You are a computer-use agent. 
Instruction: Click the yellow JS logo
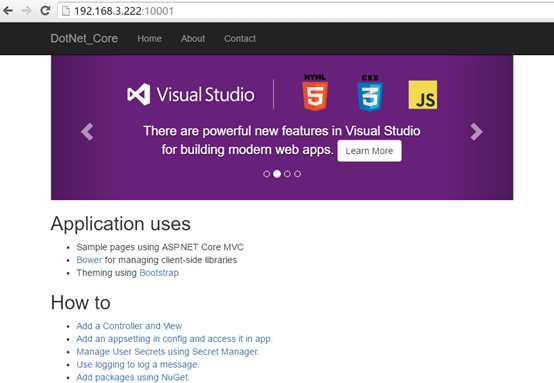(x=423, y=95)
